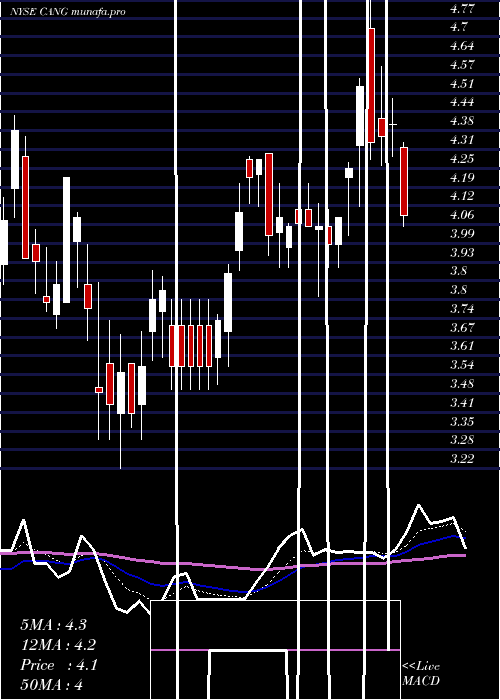
Task: Pick the 3.54 price level label
Action: pos(462,365)
